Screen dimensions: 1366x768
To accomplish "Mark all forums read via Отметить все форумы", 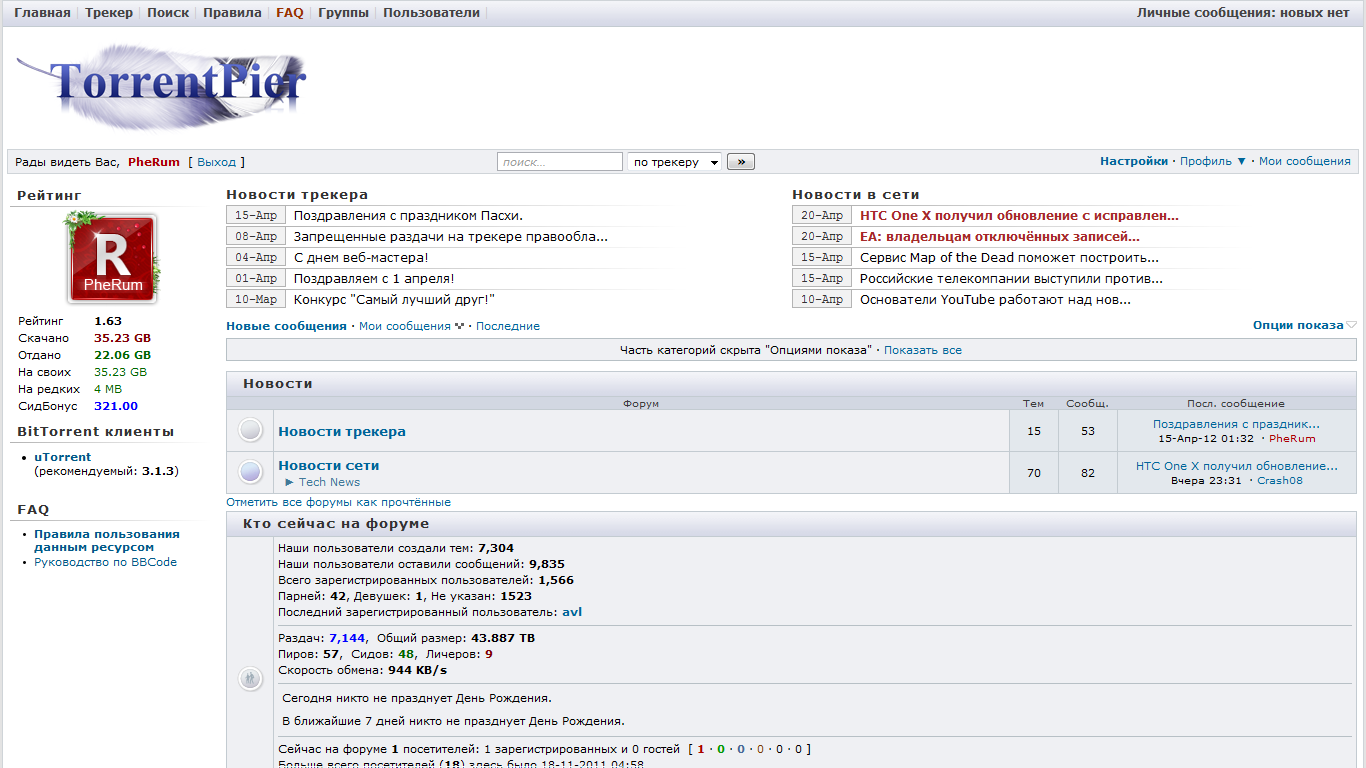I will 338,502.
